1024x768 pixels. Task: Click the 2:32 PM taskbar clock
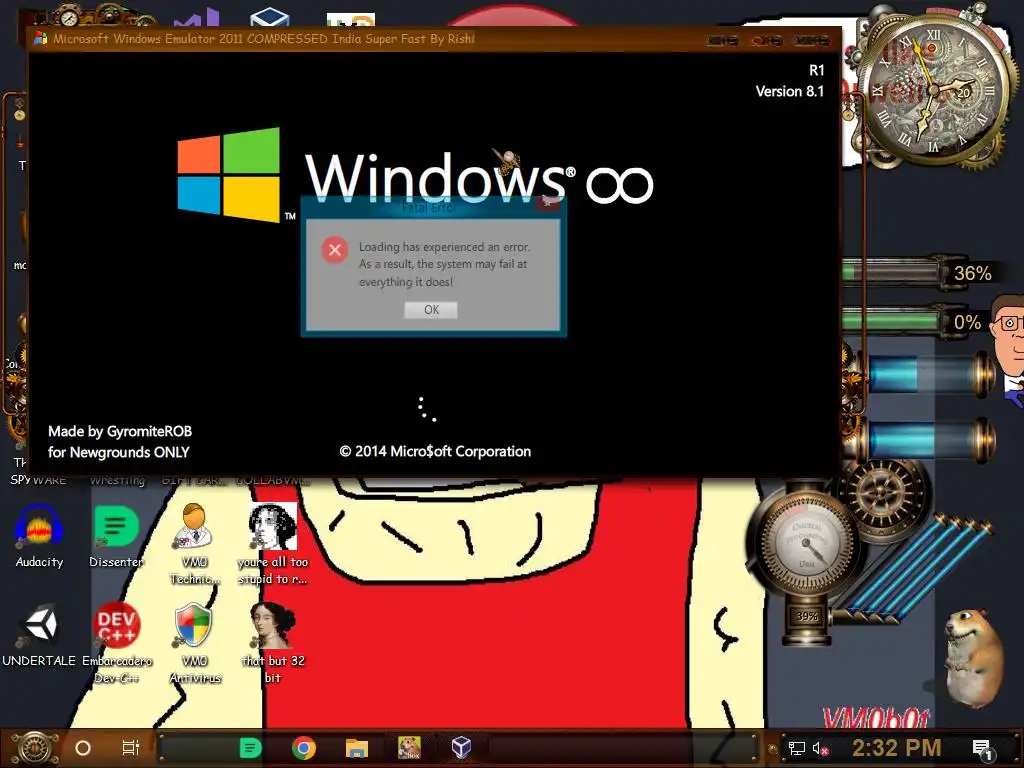tap(897, 748)
